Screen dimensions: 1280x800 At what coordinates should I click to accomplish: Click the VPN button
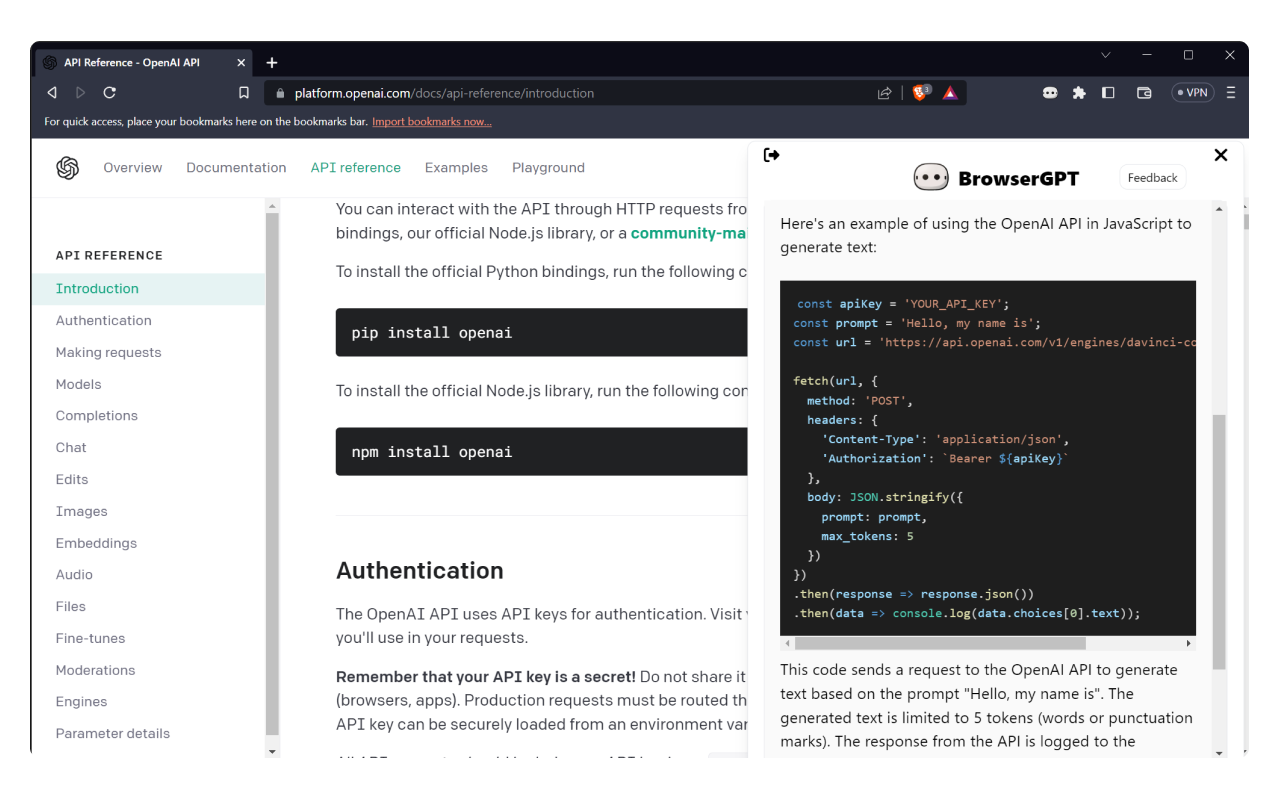pyautogui.click(x=1193, y=93)
